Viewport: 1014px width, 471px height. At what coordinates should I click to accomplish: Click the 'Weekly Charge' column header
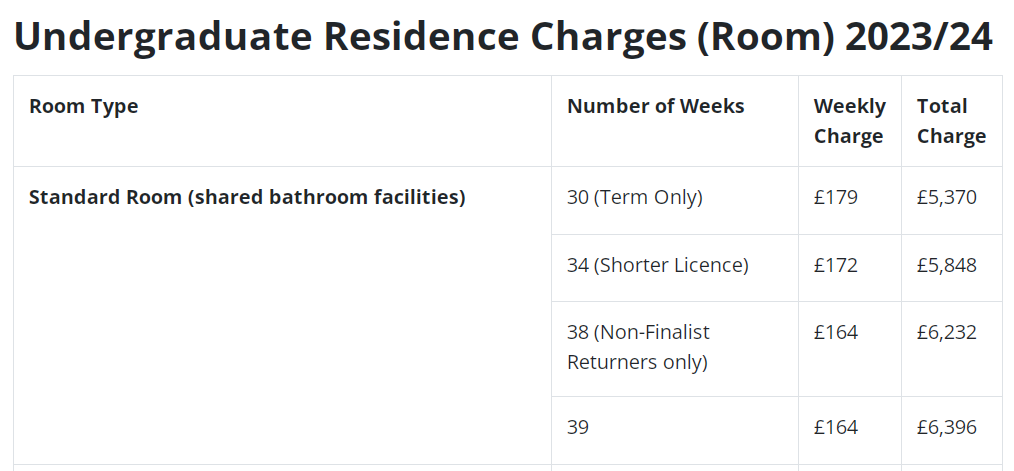pos(849,121)
